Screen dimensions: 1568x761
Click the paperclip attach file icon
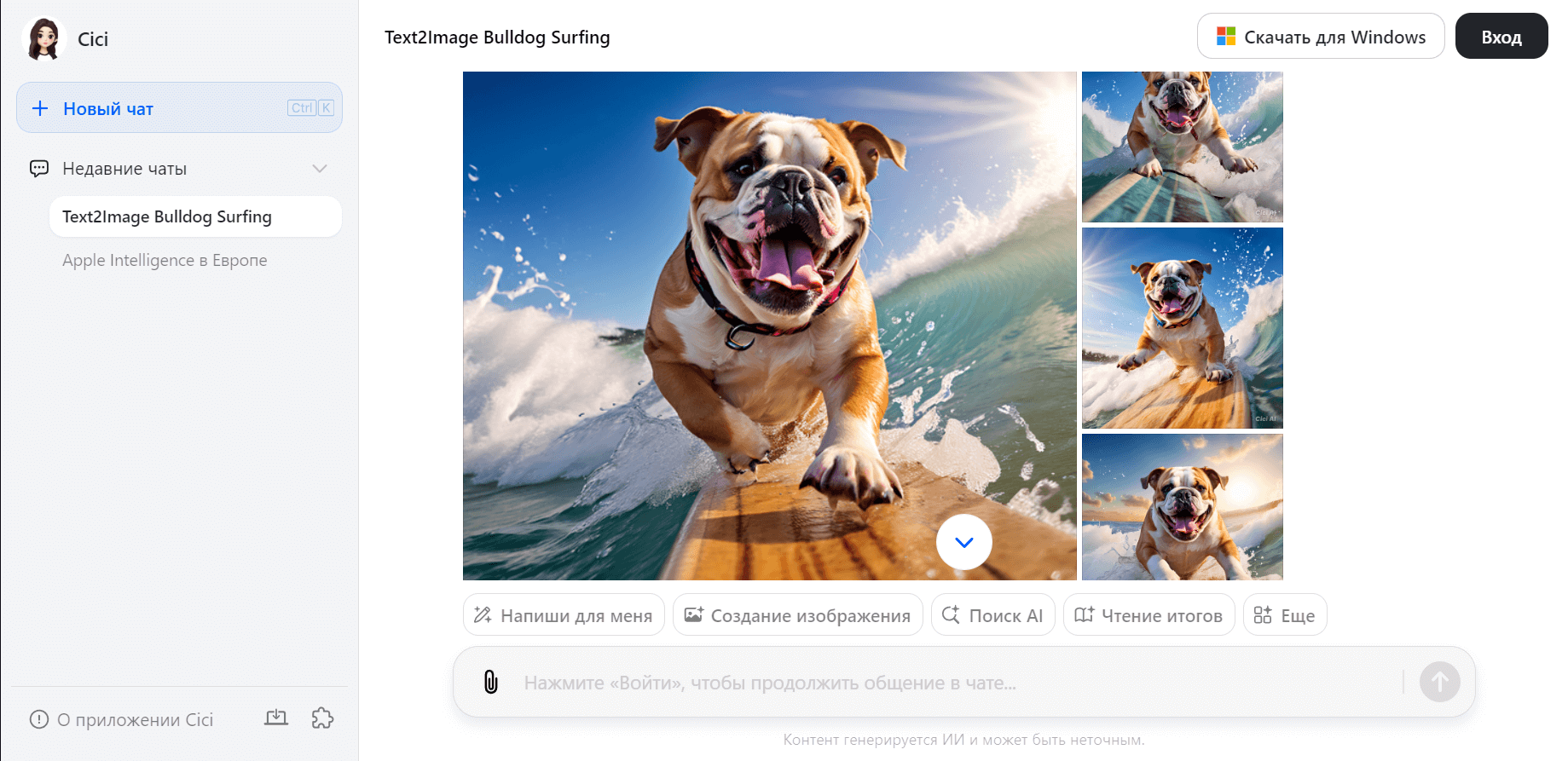[x=491, y=682]
